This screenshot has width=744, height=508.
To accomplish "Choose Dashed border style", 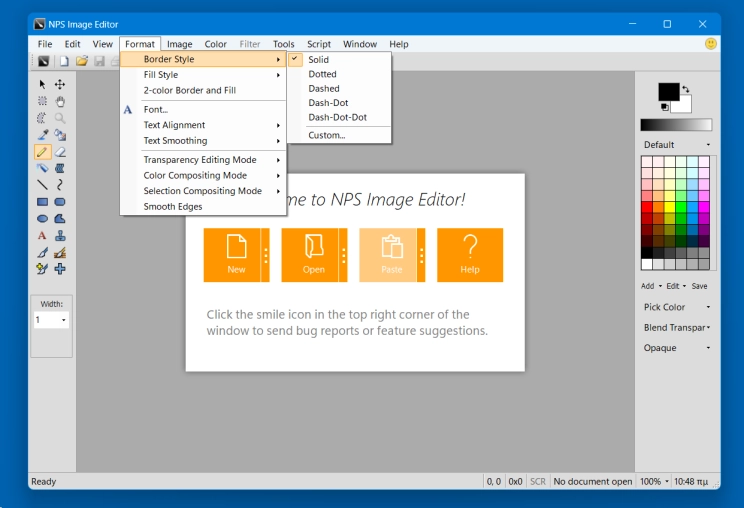I will pos(339,88).
